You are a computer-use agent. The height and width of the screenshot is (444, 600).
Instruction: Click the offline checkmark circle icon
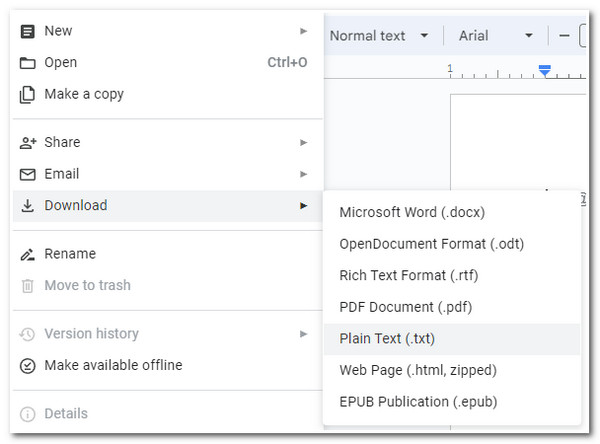27,366
